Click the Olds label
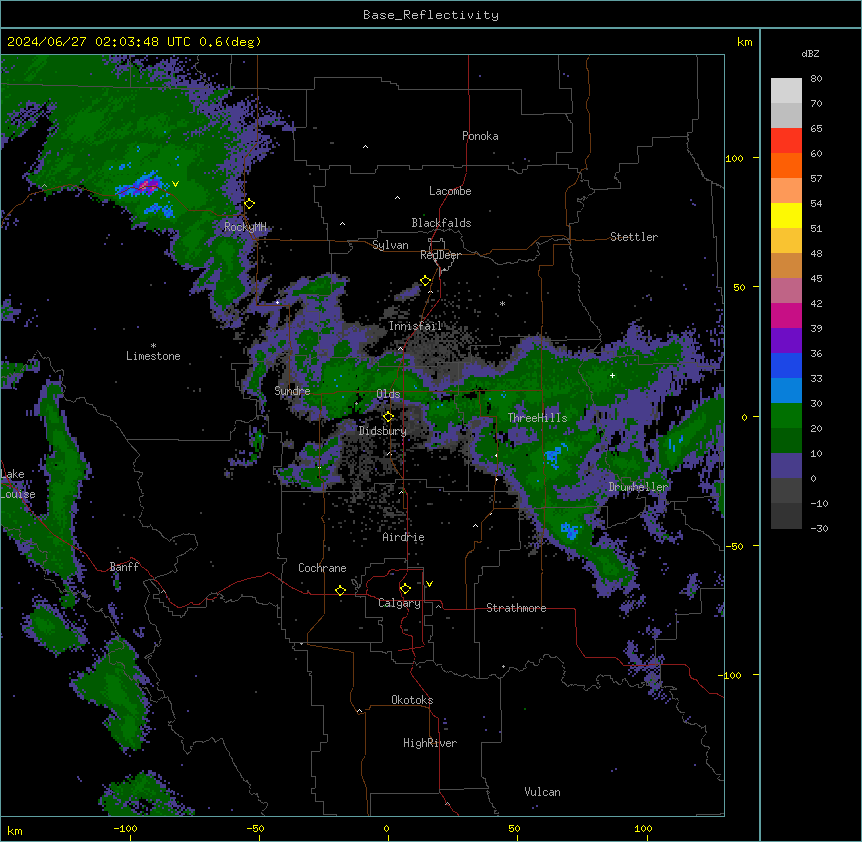The height and width of the screenshot is (842, 862). point(388,394)
